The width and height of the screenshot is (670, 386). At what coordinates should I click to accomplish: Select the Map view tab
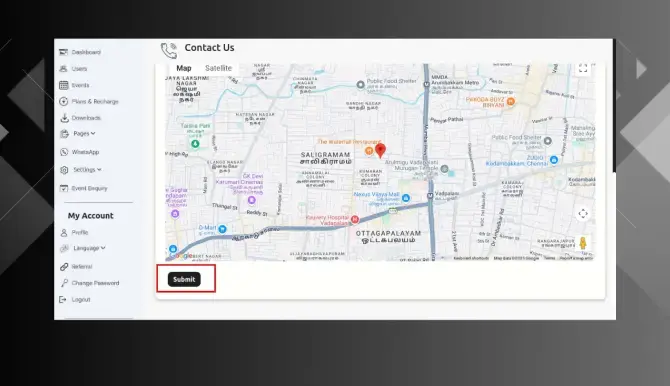click(x=184, y=68)
